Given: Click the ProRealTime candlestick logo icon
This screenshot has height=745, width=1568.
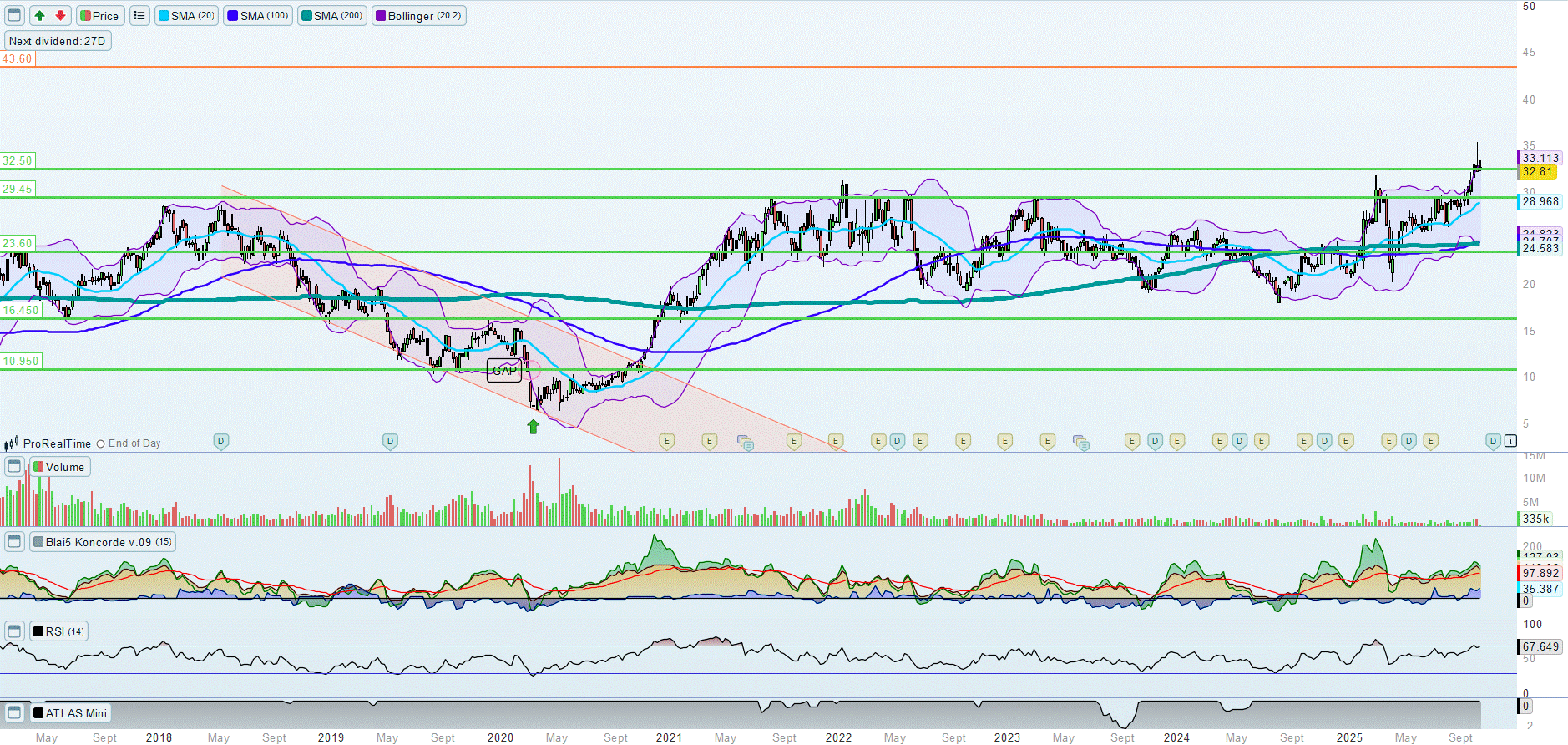Looking at the screenshot, I should (x=12, y=443).
